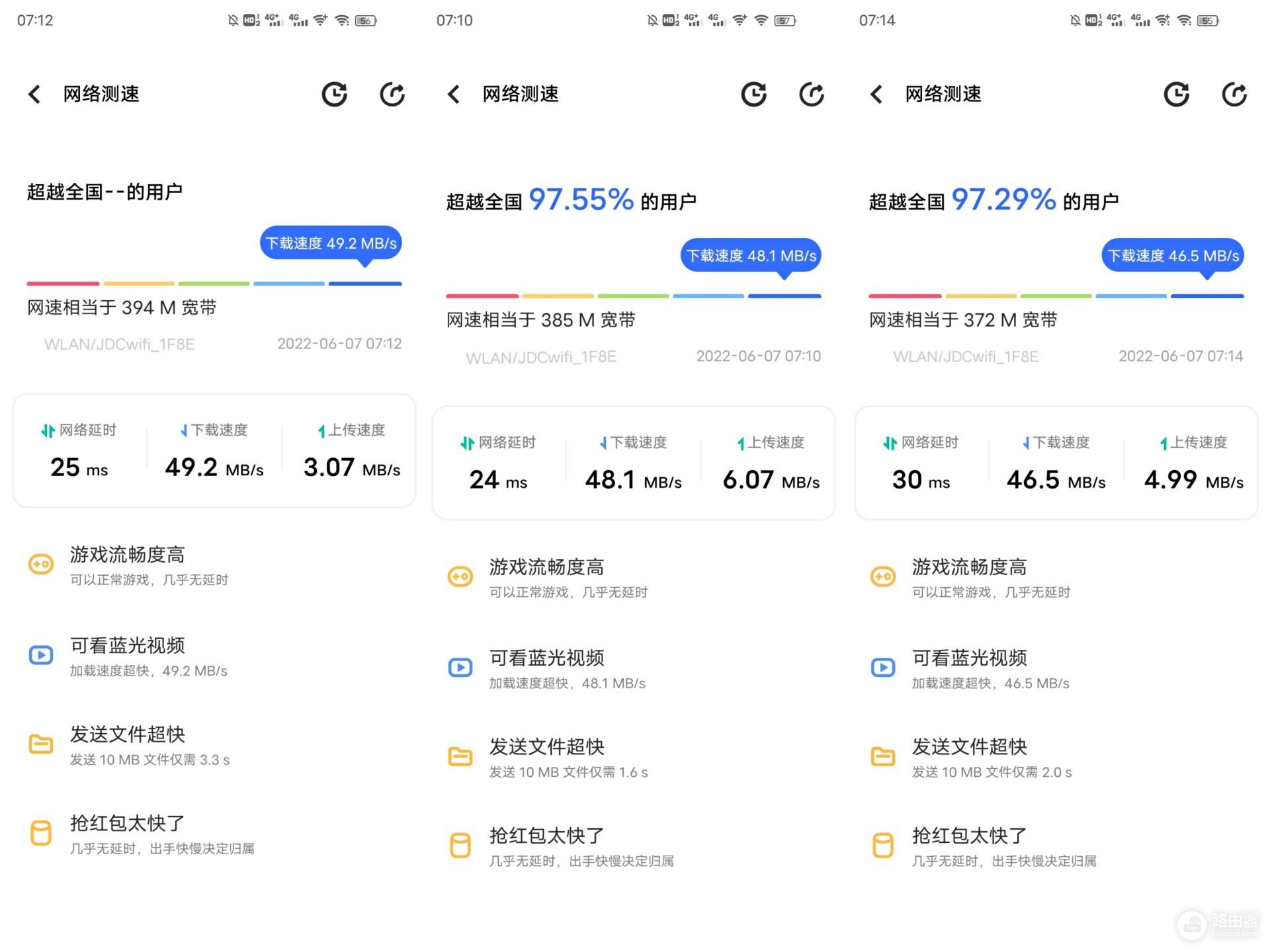Tap dark blue bar segment in 07:12 screen
The image size is (1270, 952).
pyautogui.click(x=365, y=284)
